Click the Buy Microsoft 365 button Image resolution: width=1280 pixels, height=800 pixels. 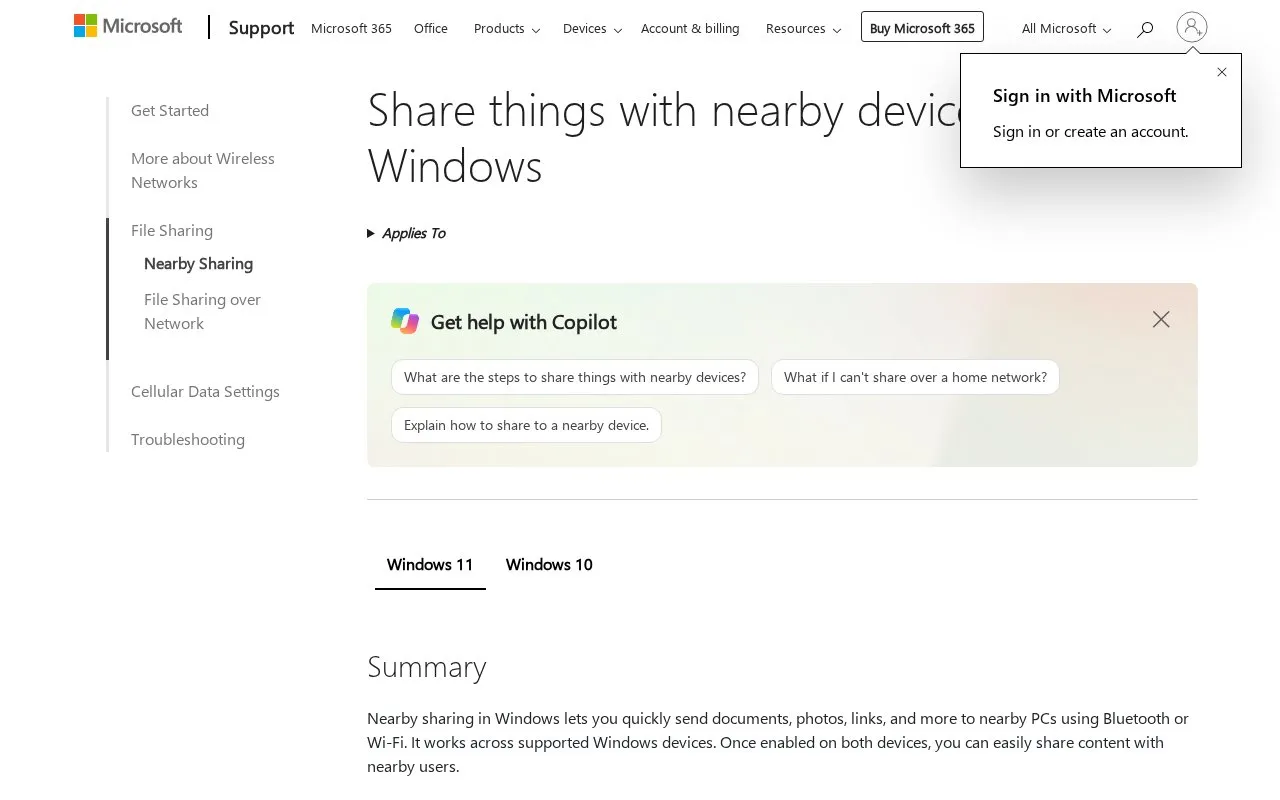(x=922, y=27)
